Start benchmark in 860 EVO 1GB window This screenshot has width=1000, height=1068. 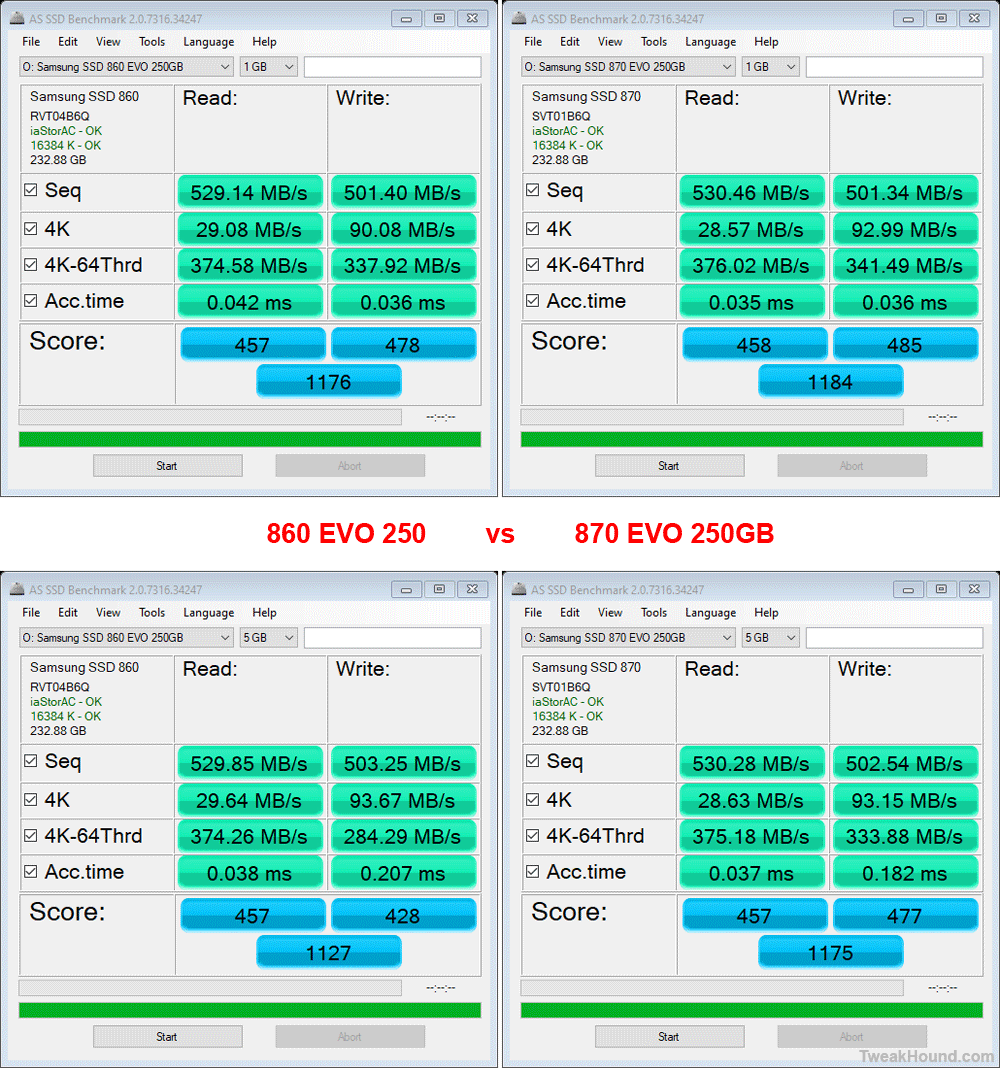coord(168,466)
